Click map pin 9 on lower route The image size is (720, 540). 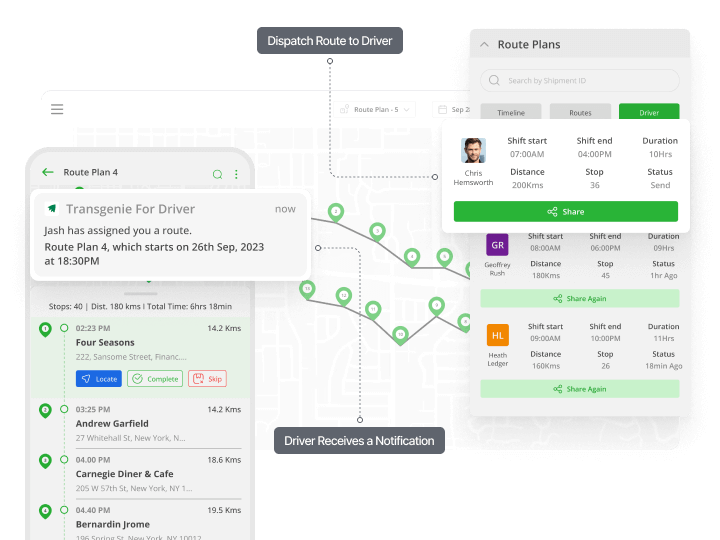(437, 306)
